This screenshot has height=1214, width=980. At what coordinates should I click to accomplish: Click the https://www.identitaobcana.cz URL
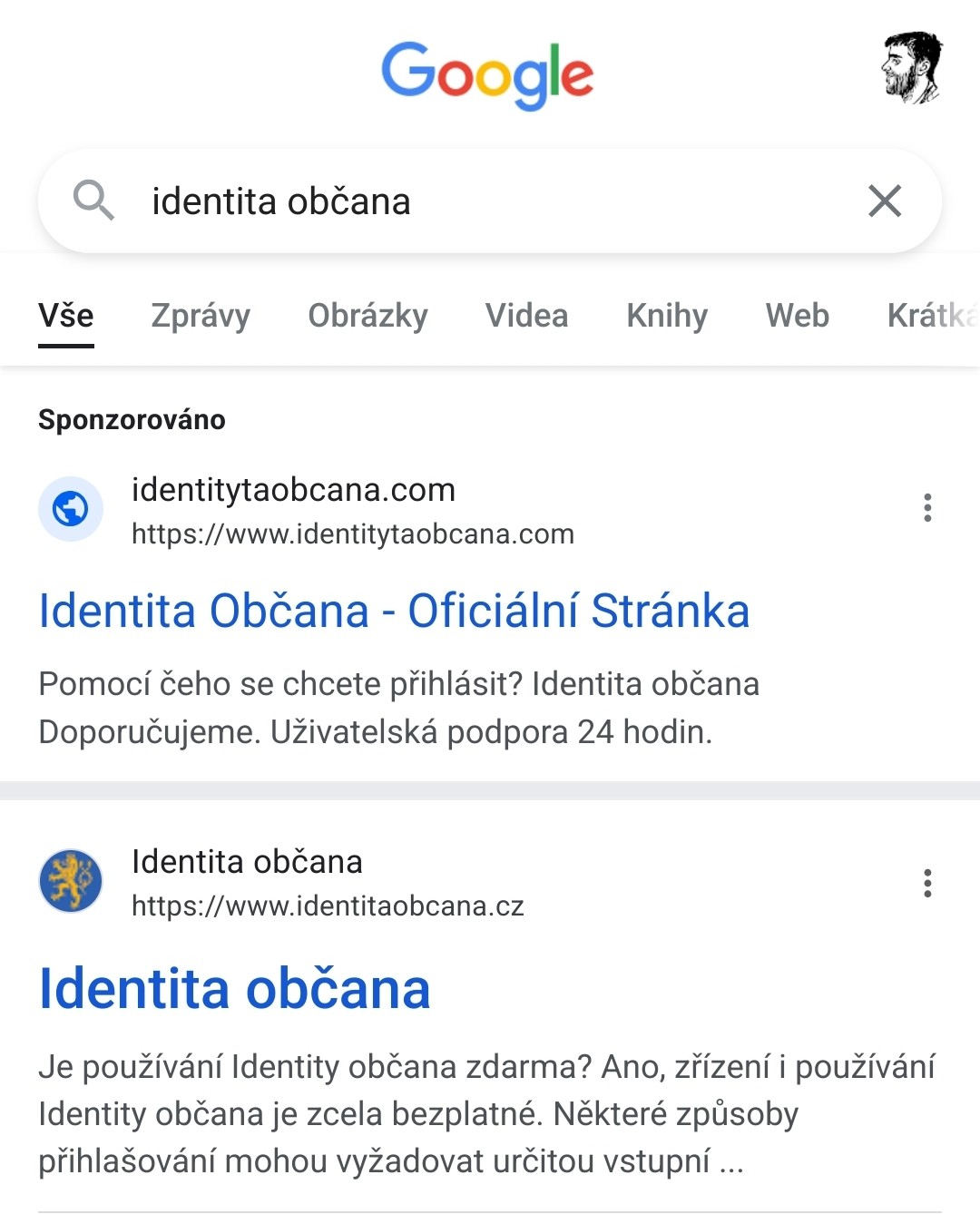click(x=328, y=906)
